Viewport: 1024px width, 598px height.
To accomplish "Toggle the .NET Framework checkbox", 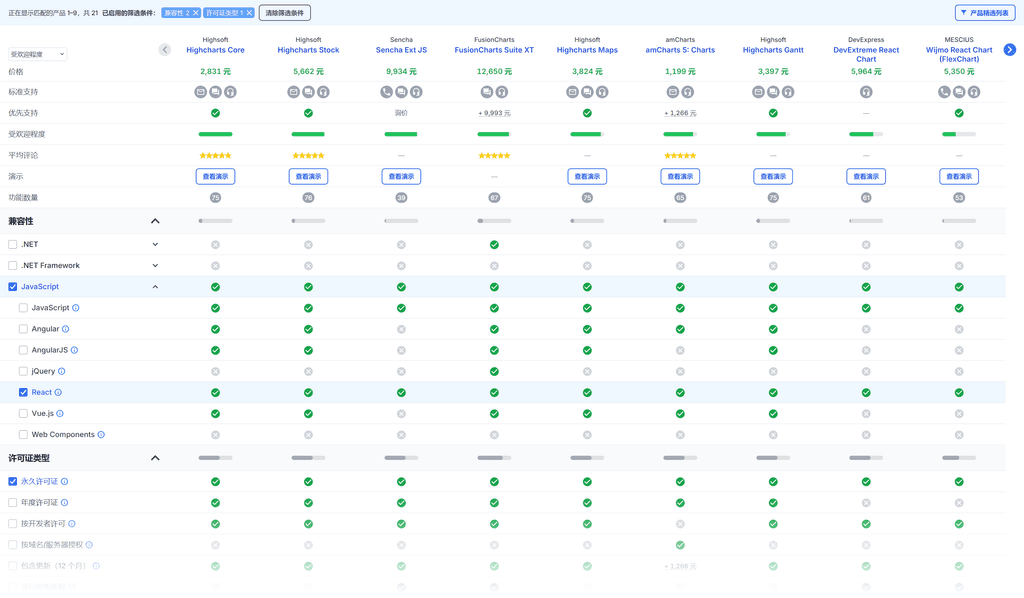I will 12,266.
